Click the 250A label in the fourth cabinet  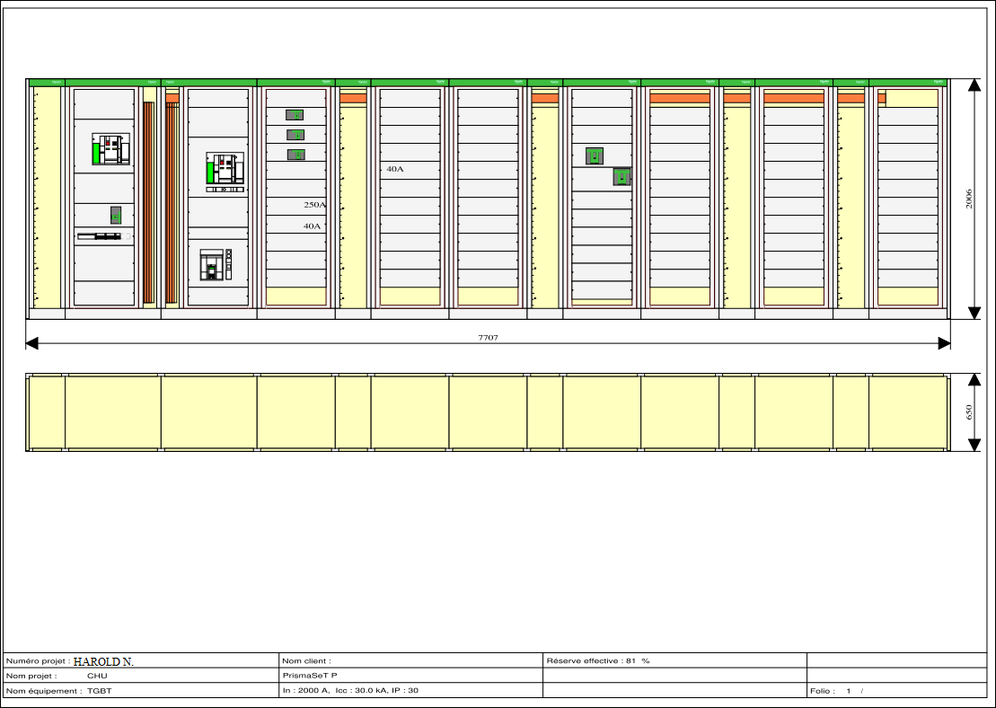[x=314, y=205]
